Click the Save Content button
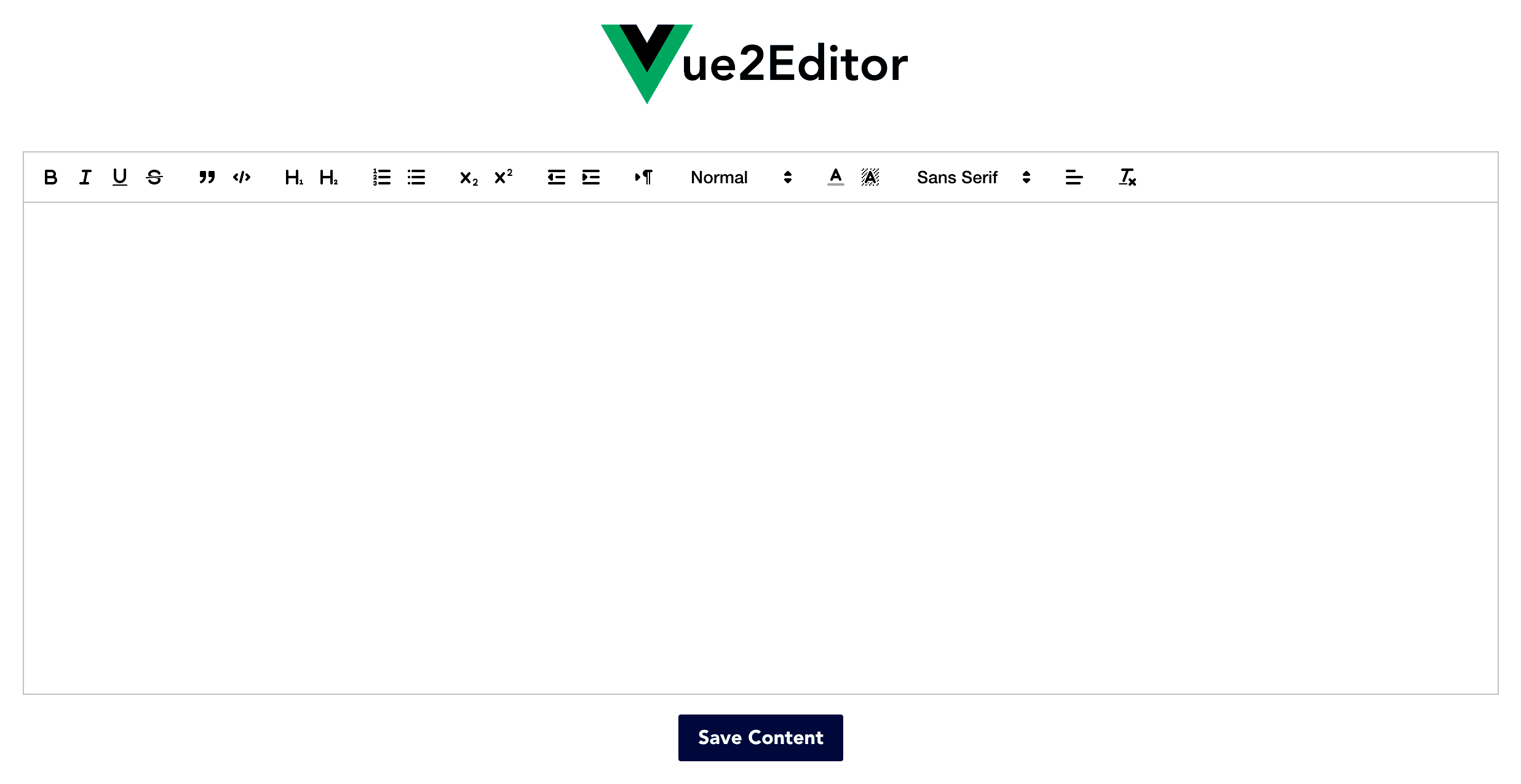 pos(760,737)
